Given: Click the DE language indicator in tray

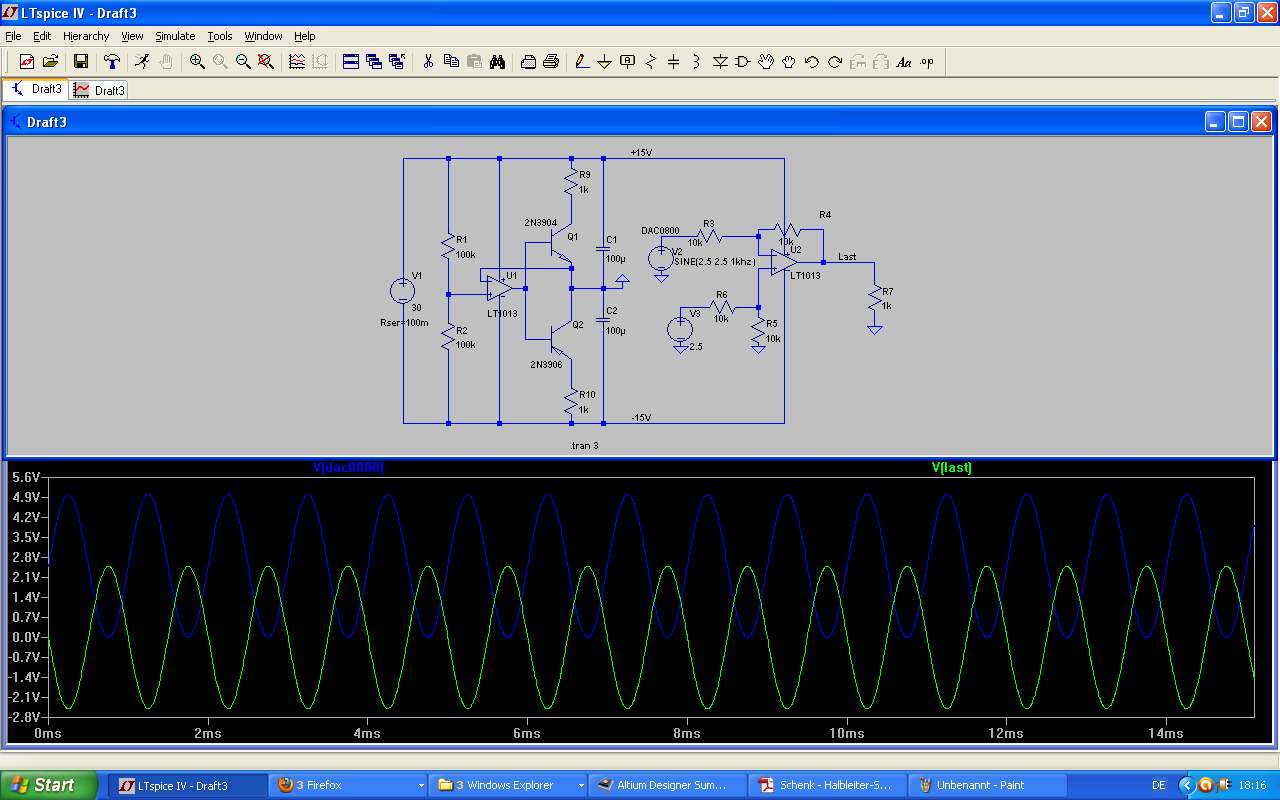Looking at the screenshot, I should pyautogui.click(x=1158, y=786).
